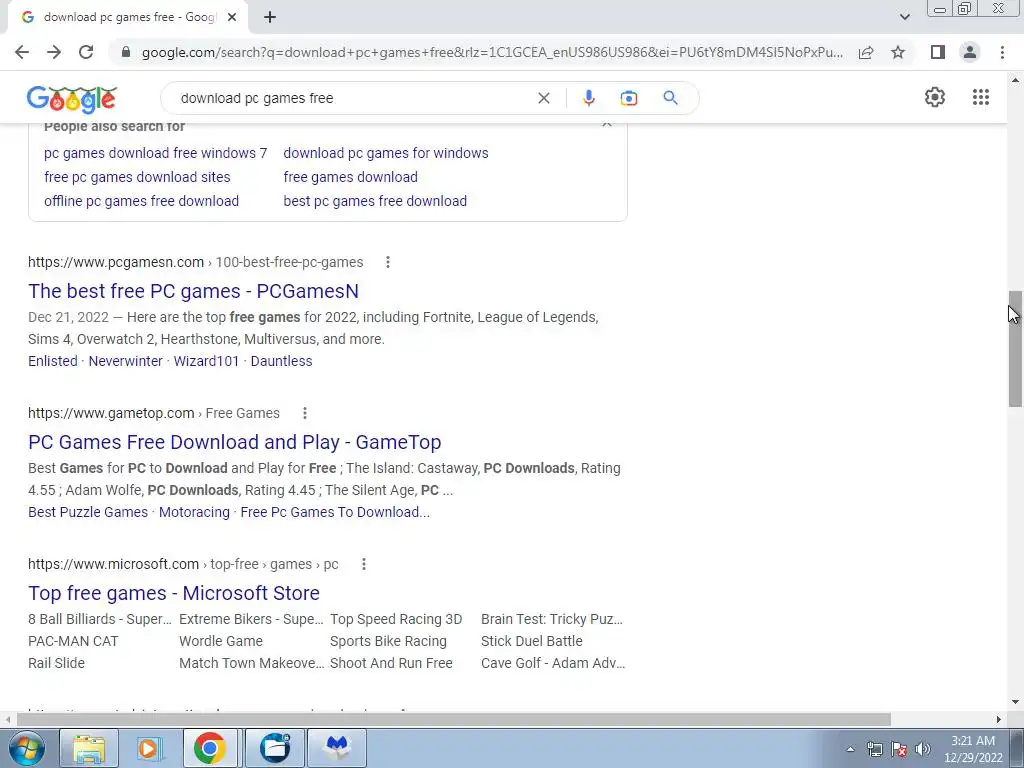Open 'pc games download free windows 7' suggestion

point(155,153)
